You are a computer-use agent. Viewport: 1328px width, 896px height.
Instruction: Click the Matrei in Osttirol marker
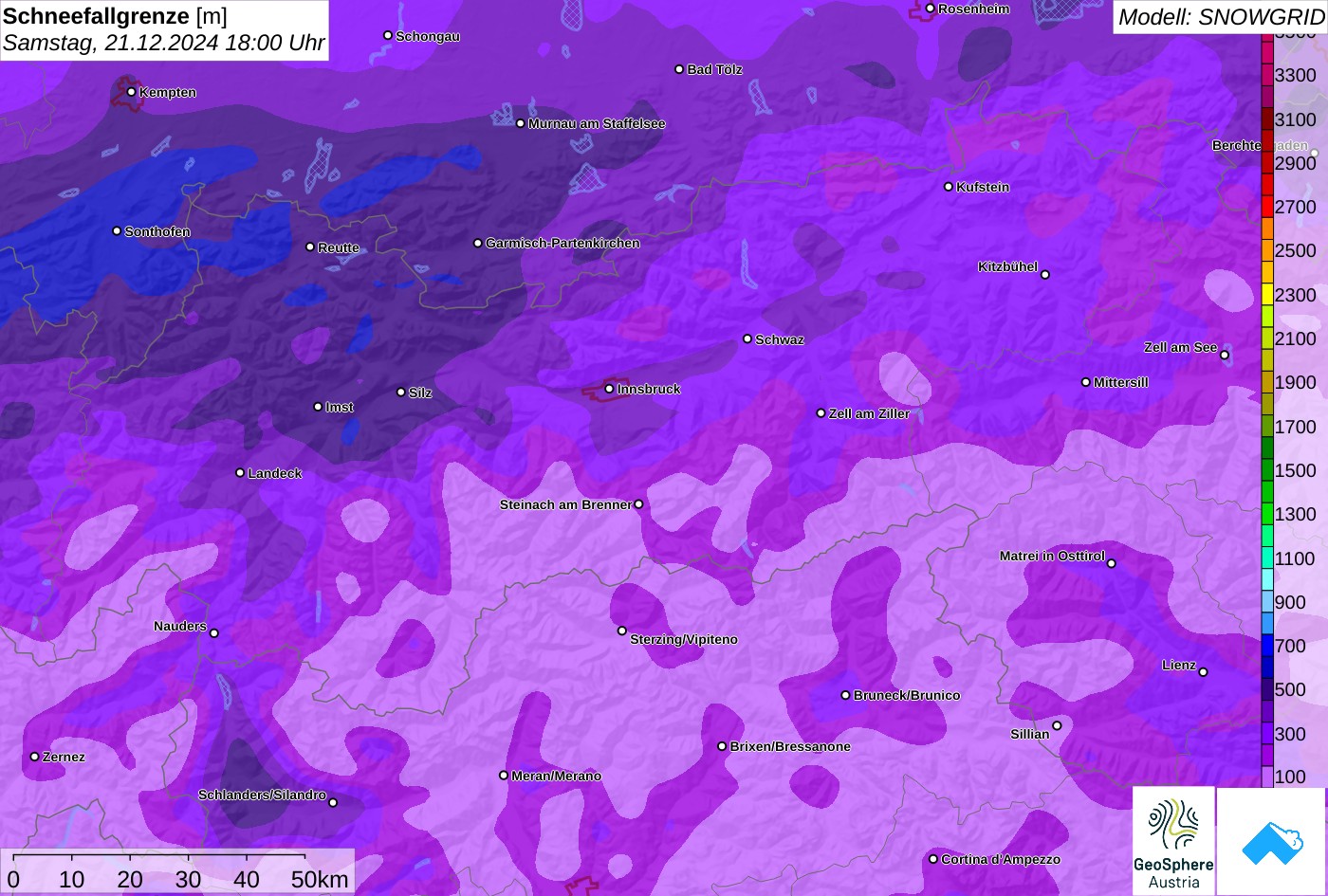point(1112,563)
